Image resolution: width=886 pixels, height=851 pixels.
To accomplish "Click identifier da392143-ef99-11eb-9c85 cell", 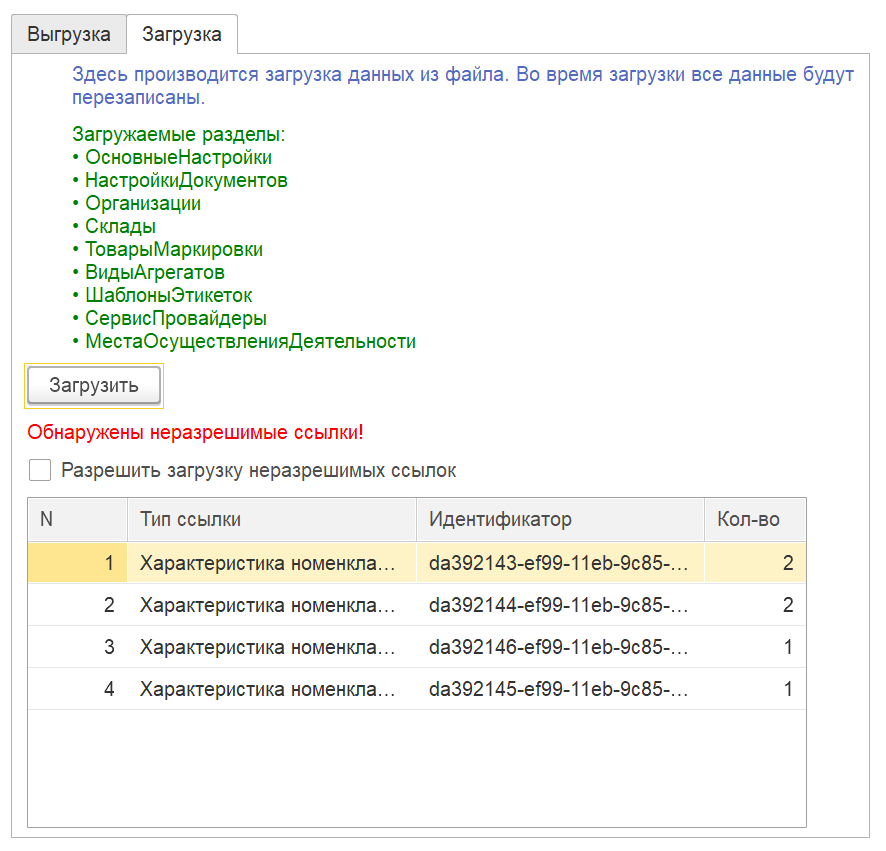I will point(561,563).
